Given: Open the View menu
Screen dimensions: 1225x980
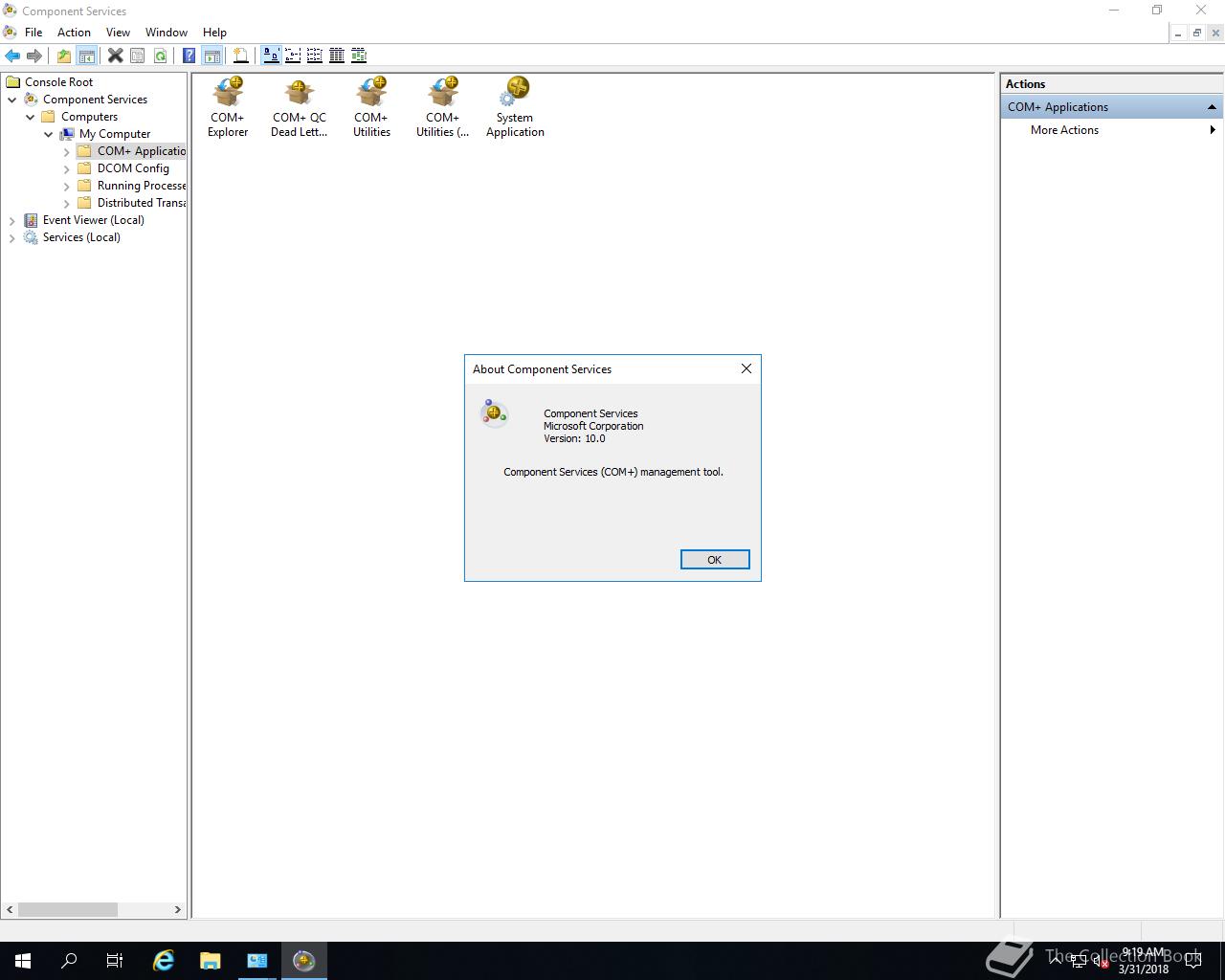Looking at the screenshot, I should pos(118,33).
